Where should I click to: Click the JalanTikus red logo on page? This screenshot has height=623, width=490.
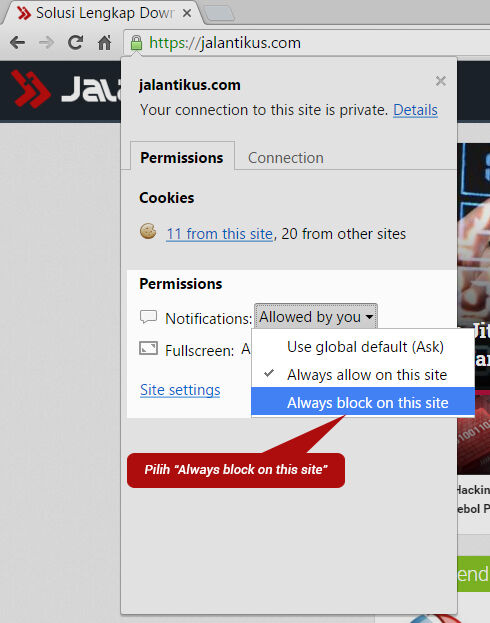pos(30,89)
